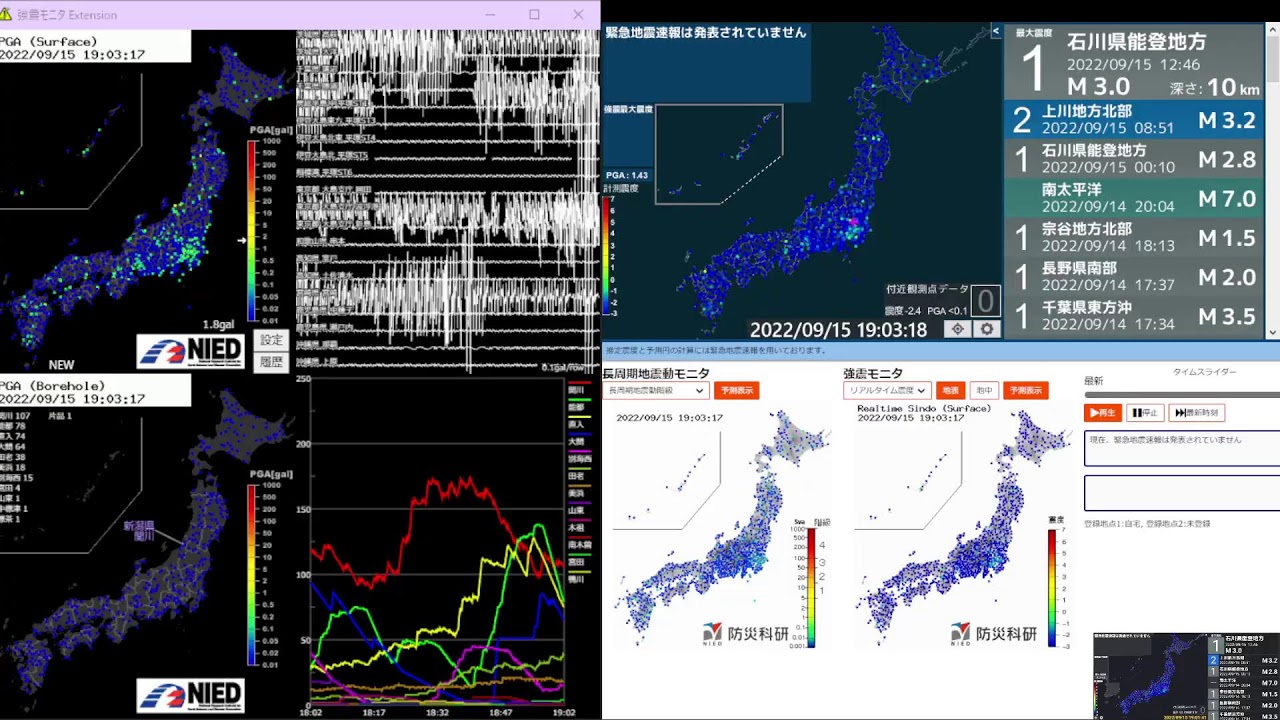Select the 石川県能登地方 M 3.0 earthquake entry
This screenshot has width=1280, height=720.
pyautogui.click(x=1134, y=62)
